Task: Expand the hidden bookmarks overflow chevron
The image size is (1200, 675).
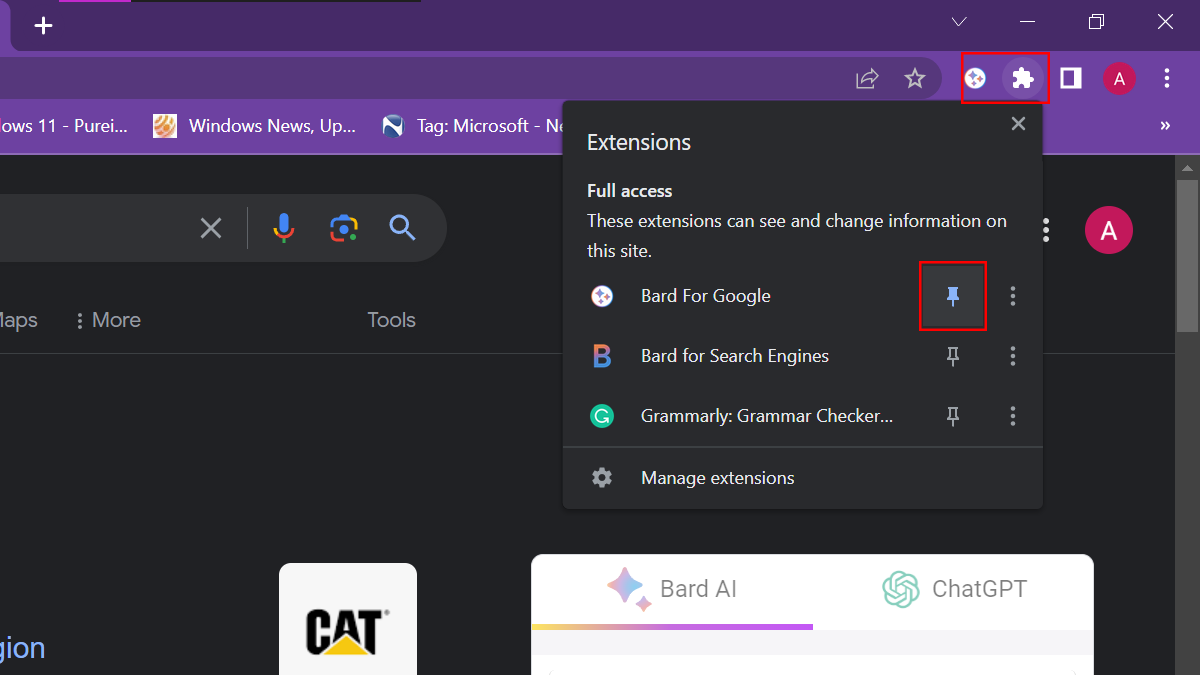Action: pyautogui.click(x=1165, y=126)
